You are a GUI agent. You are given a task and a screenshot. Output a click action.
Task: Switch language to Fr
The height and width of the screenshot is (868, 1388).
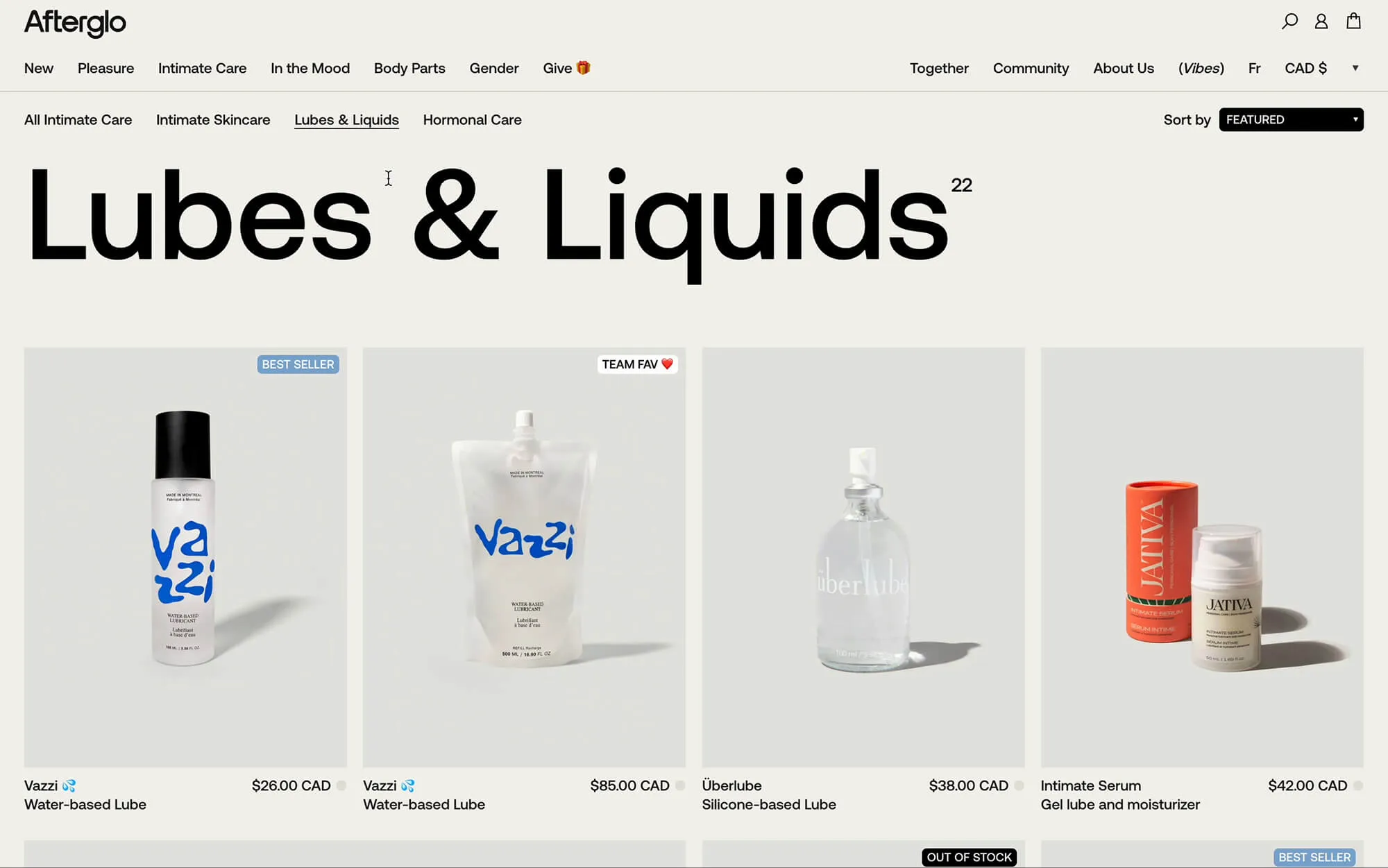tap(1254, 68)
